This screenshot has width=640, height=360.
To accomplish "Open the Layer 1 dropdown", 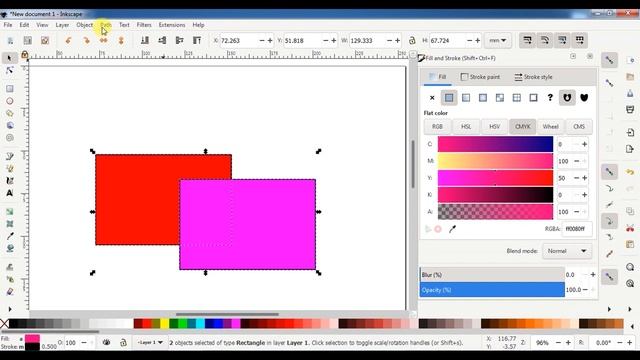I will point(150,342).
